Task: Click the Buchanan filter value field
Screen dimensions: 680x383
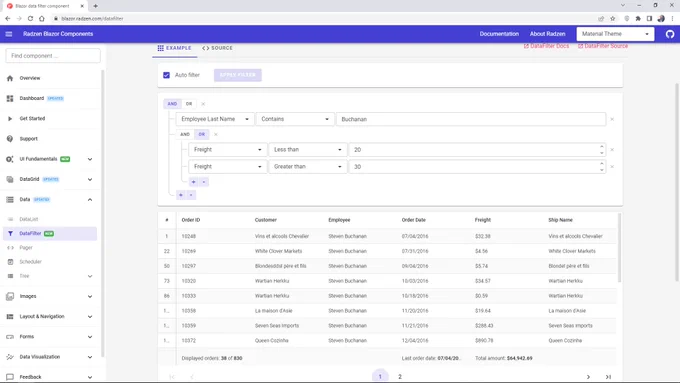Action: [x=471, y=119]
